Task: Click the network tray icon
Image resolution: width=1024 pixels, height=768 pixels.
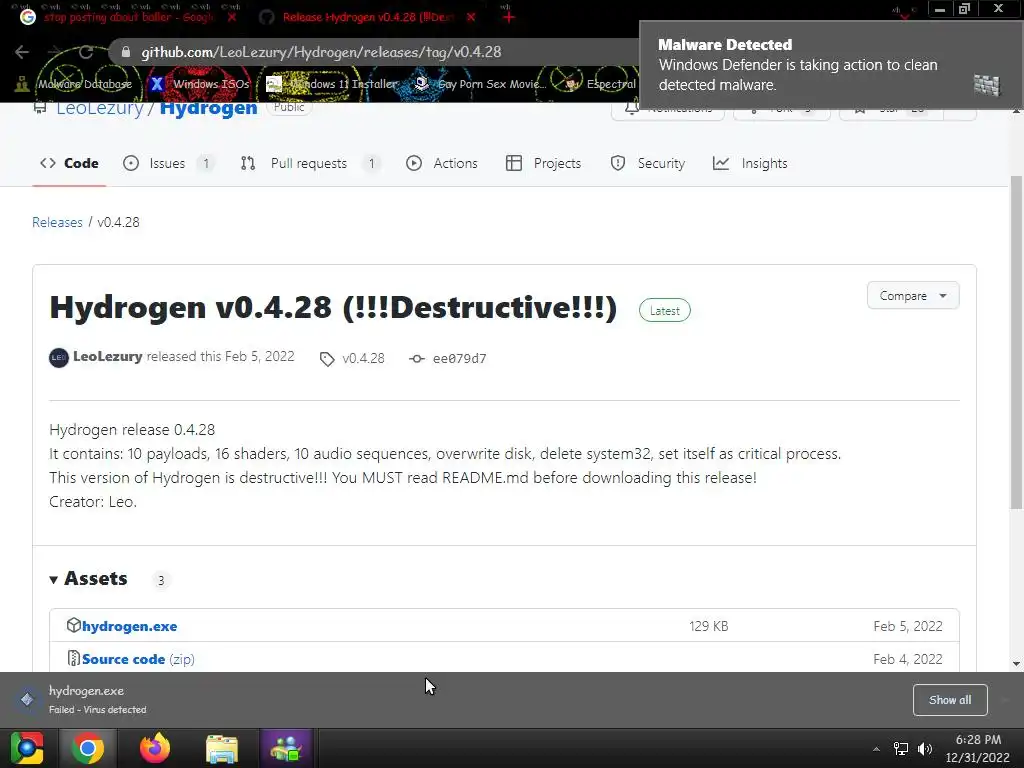Action: click(x=901, y=749)
